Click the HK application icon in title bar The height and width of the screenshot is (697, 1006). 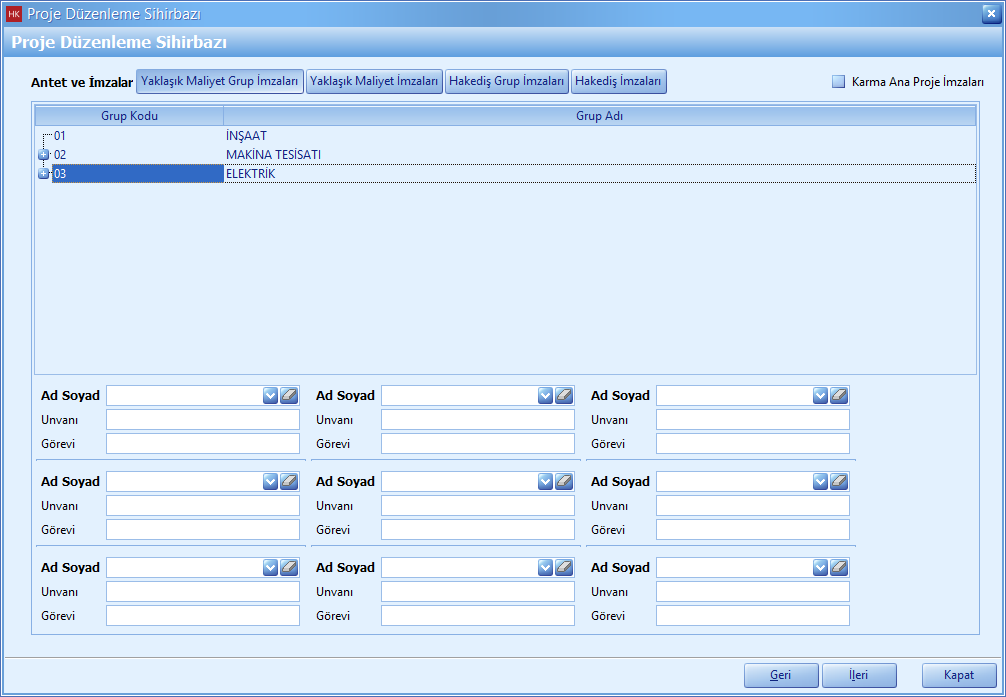(x=14, y=14)
